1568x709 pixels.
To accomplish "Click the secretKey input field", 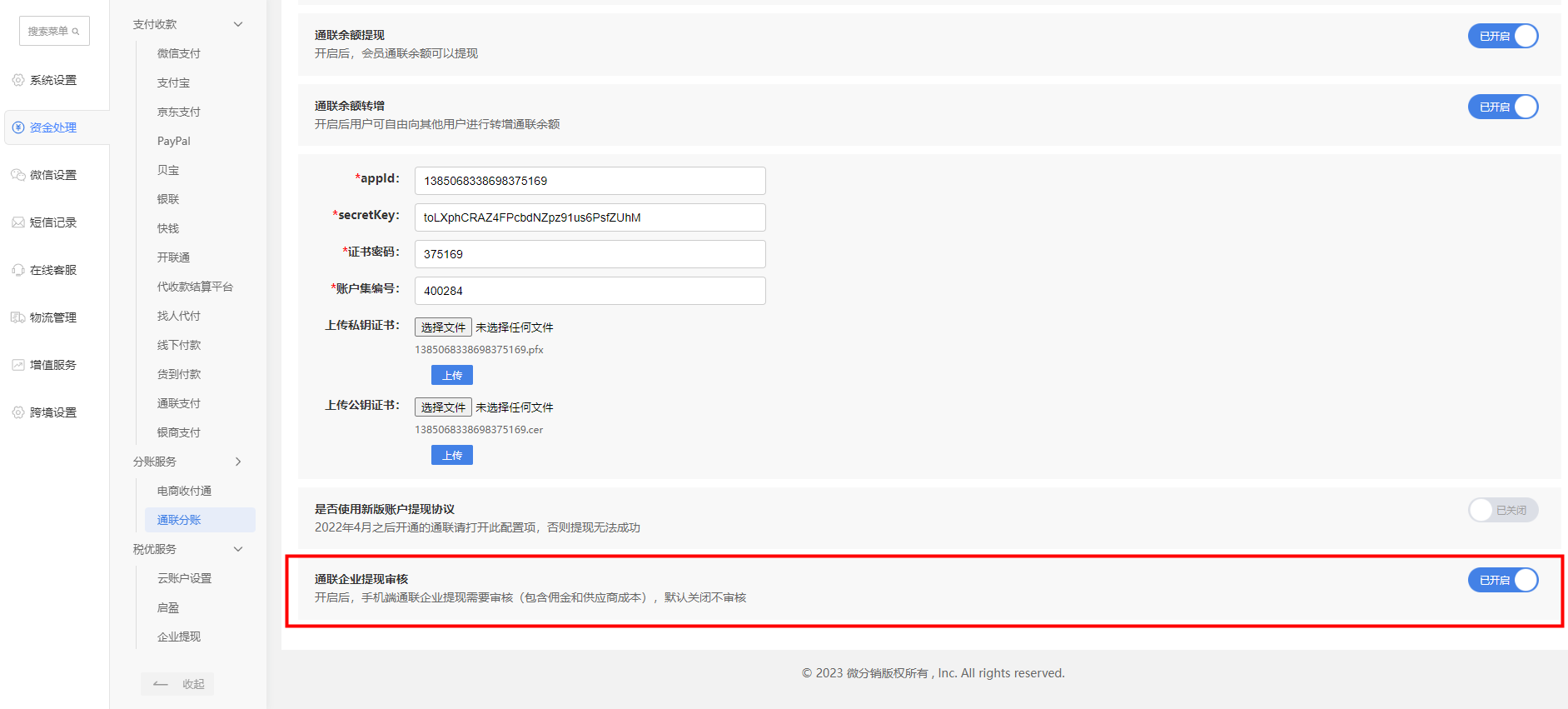I will (x=590, y=217).
